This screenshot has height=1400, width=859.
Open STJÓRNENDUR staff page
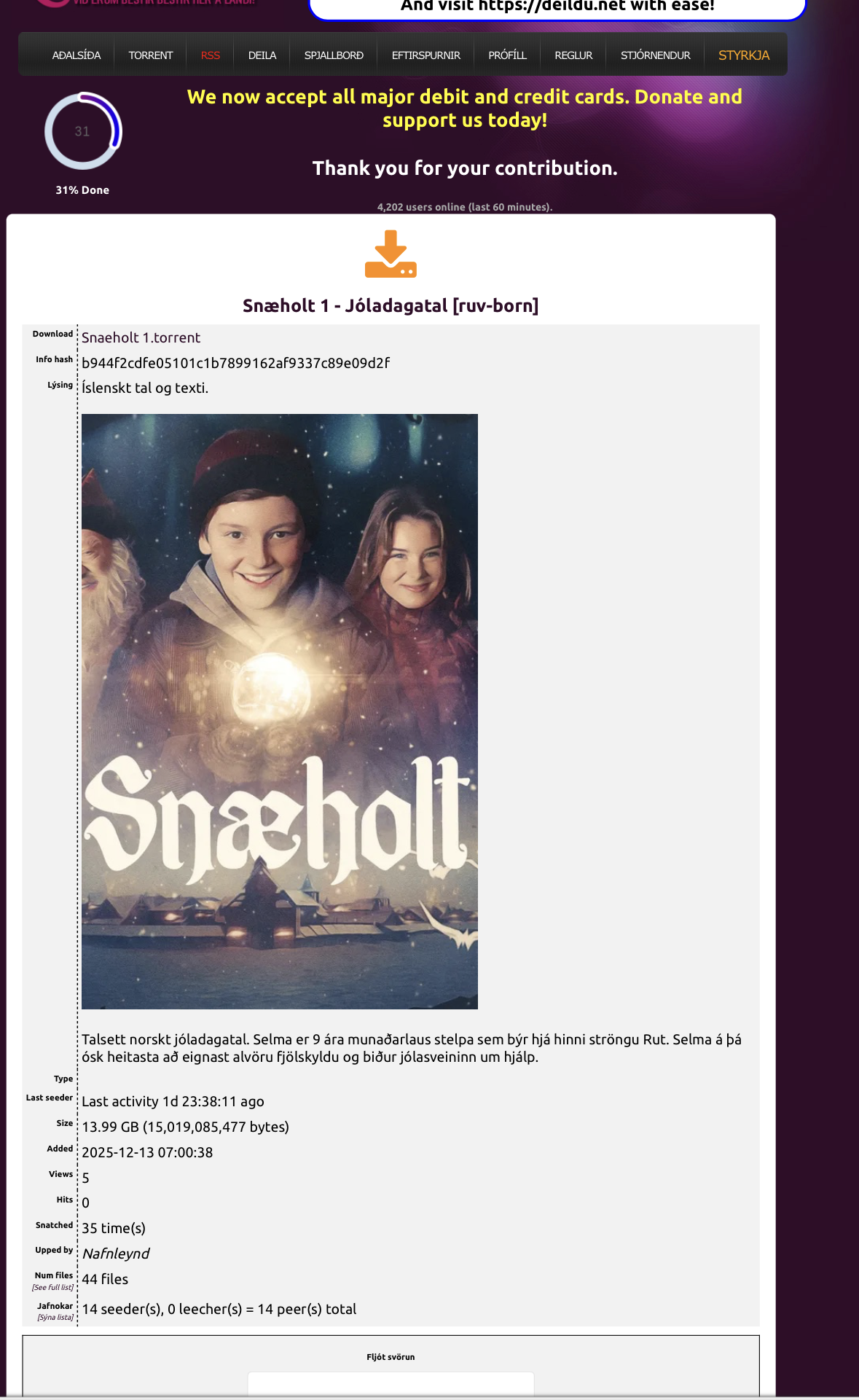[x=656, y=55]
